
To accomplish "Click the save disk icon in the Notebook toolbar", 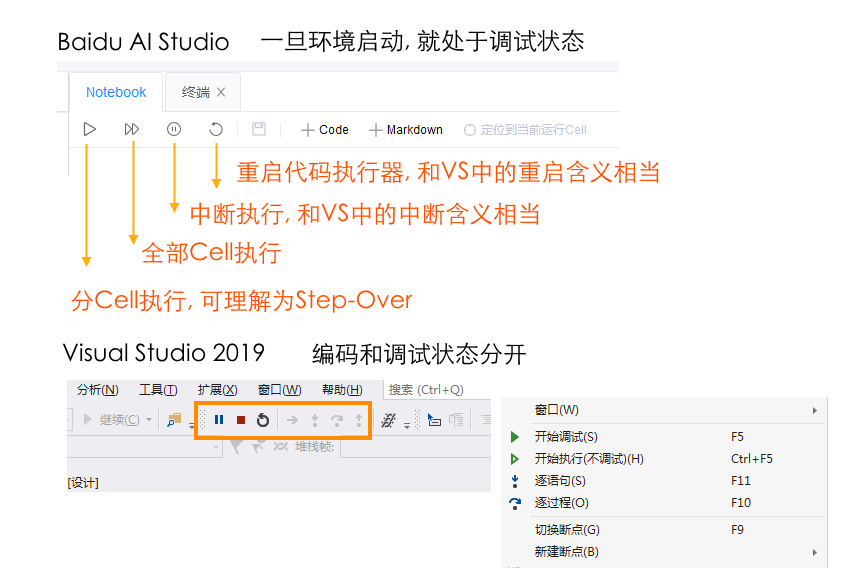I will pos(259,129).
